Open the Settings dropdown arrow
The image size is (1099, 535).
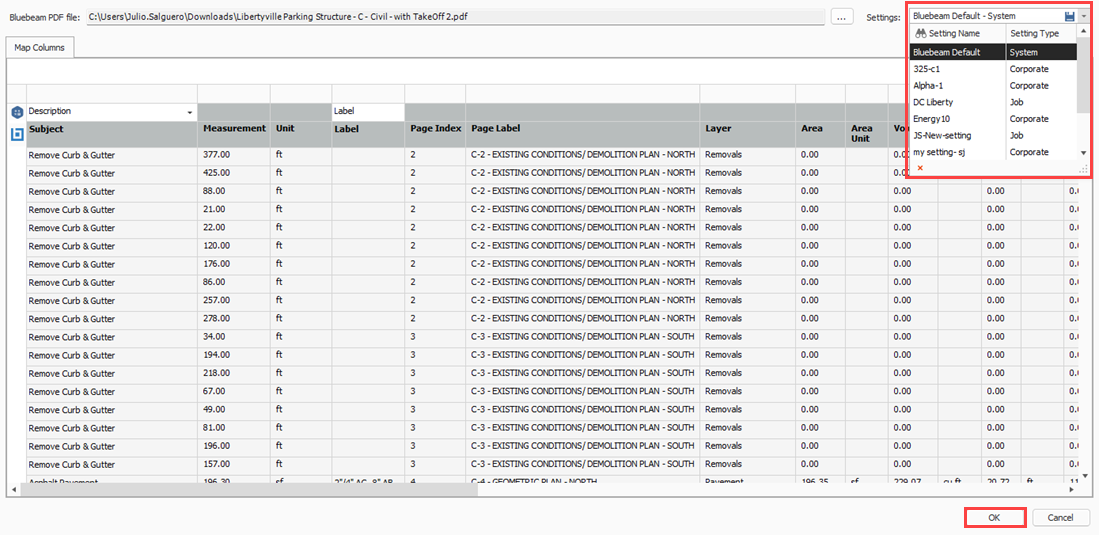click(x=1084, y=17)
